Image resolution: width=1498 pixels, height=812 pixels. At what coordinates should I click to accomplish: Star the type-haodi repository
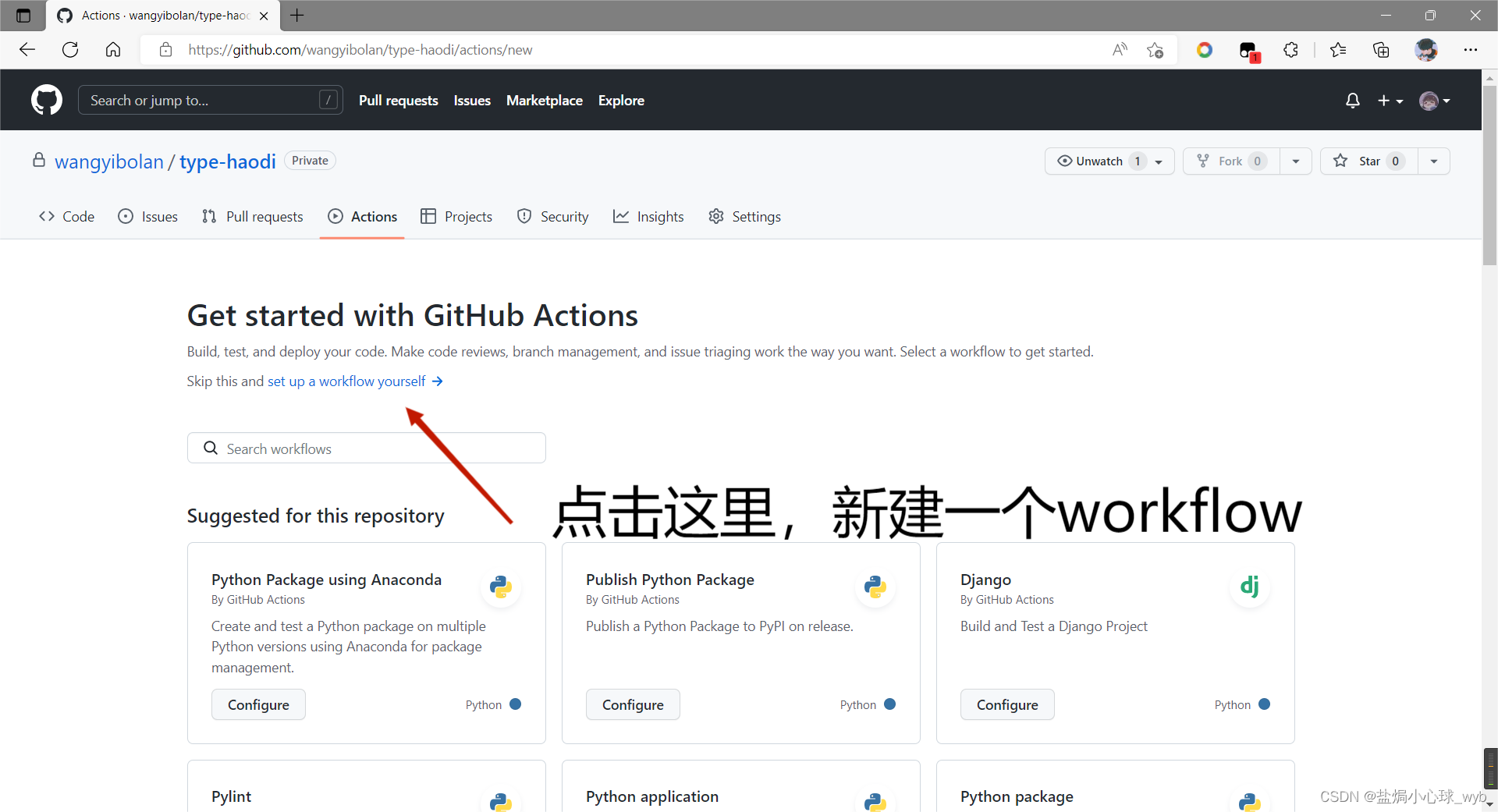1369,161
